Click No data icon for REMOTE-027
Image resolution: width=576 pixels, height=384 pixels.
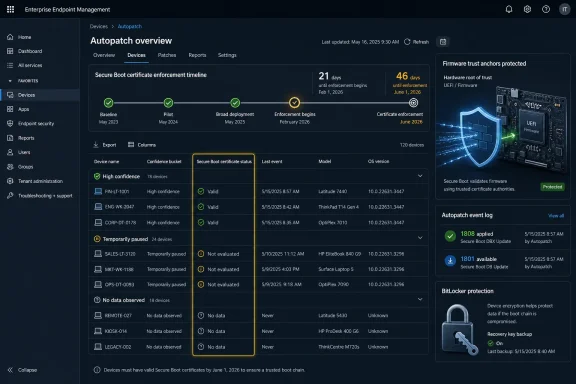pyautogui.click(x=201, y=315)
